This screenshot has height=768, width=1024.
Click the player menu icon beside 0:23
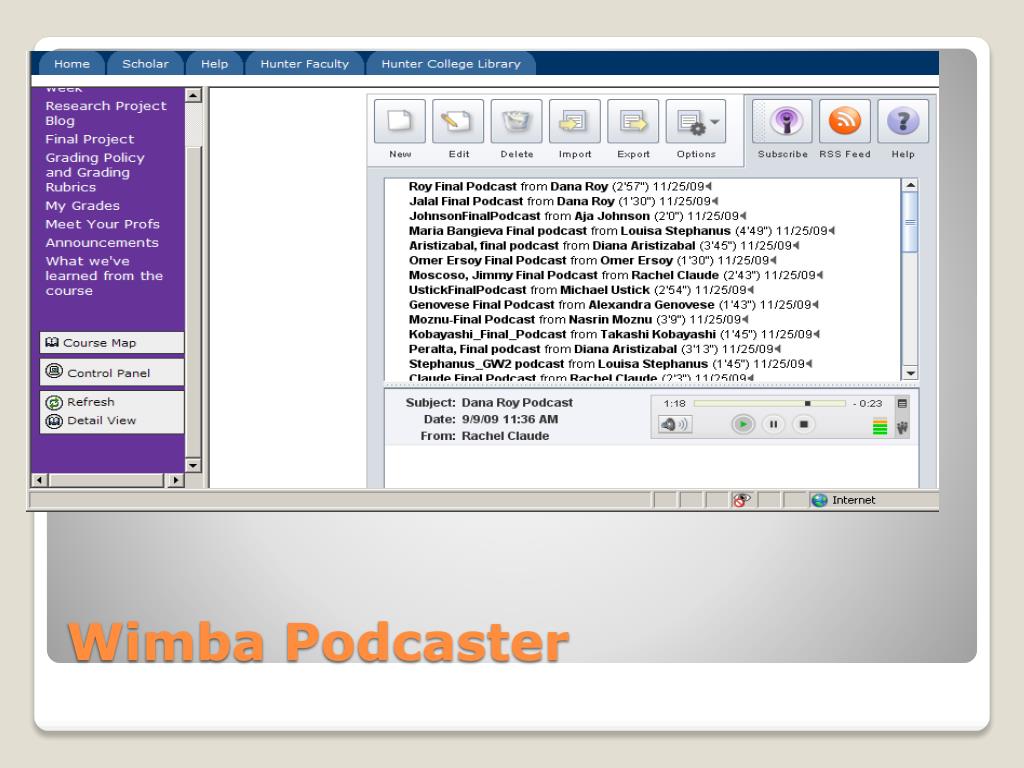click(902, 404)
